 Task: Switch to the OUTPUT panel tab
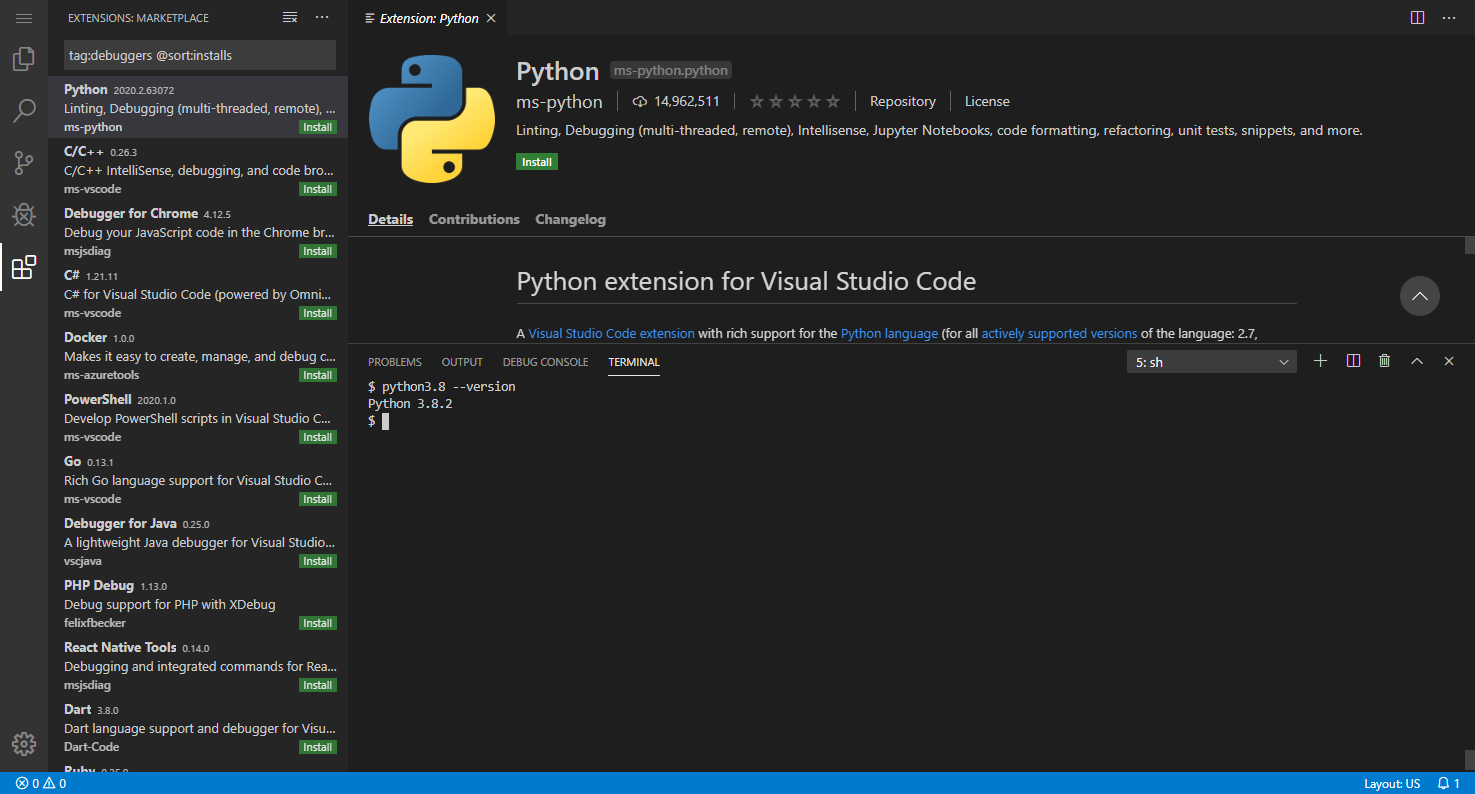(x=462, y=362)
